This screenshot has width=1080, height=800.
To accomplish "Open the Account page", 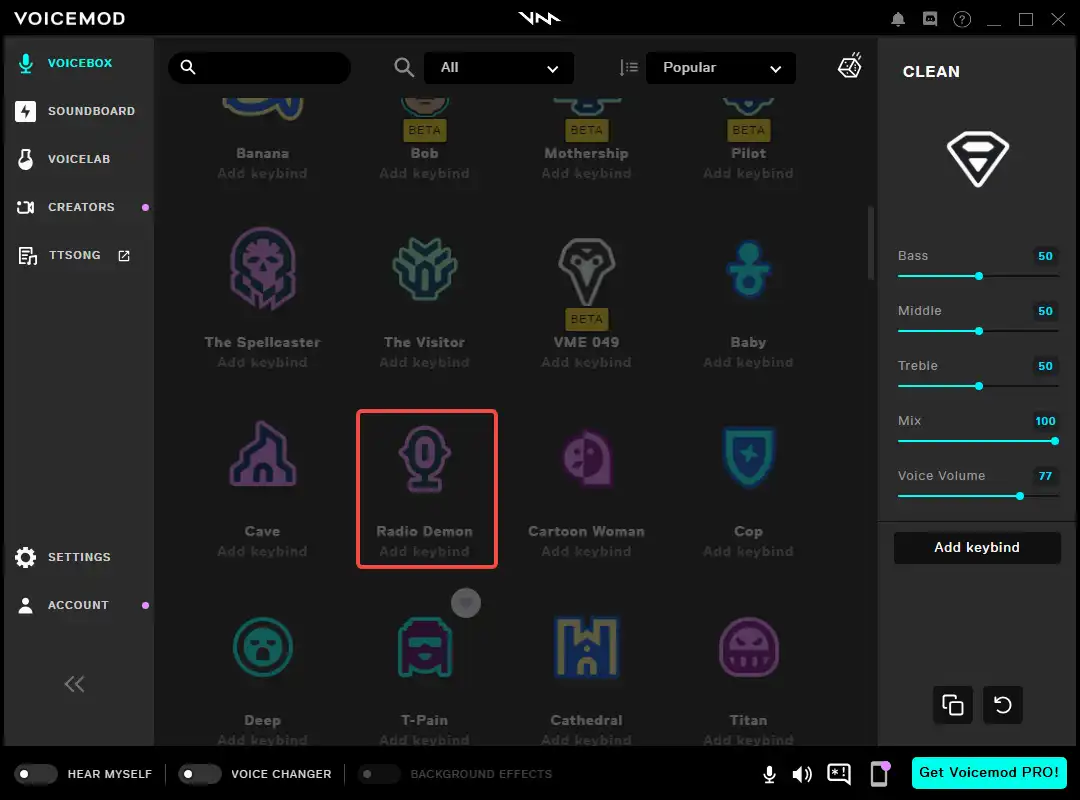I will (x=63, y=605).
